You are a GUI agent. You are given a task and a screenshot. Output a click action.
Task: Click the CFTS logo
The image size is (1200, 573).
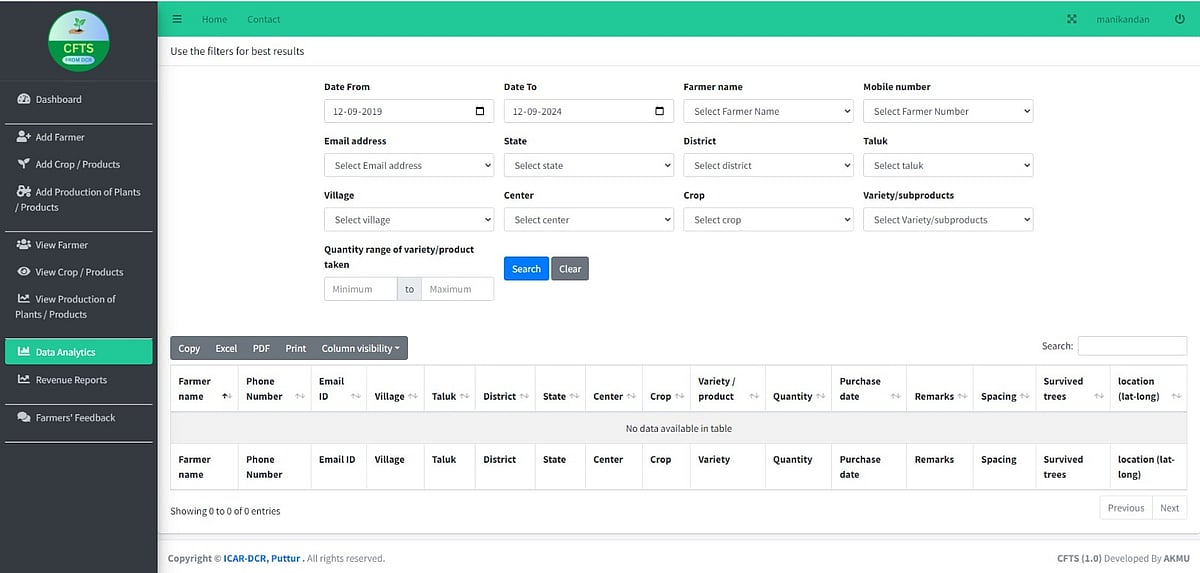coord(78,41)
